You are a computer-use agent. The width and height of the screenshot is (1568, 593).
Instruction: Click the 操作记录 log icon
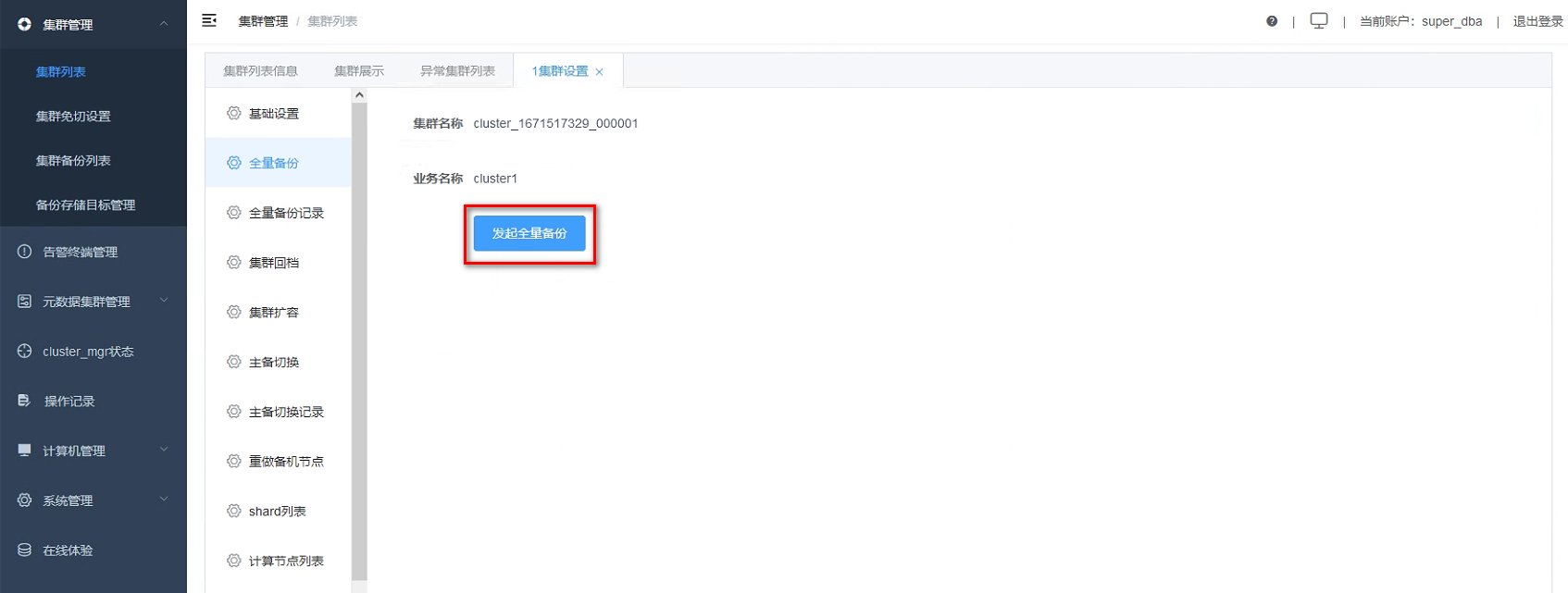24,401
